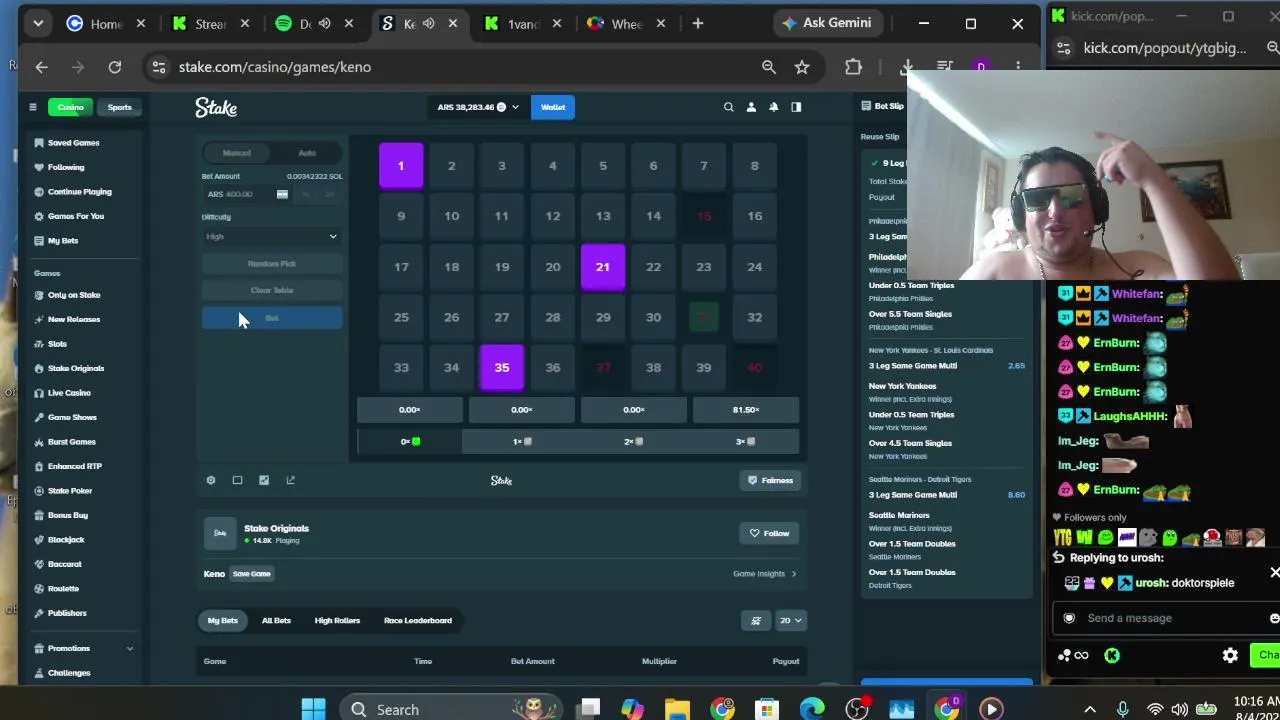The height and width of the screenshot is (720, 1280).
Task: Deselect Keno tile 1
Action: tap(401, 166)
